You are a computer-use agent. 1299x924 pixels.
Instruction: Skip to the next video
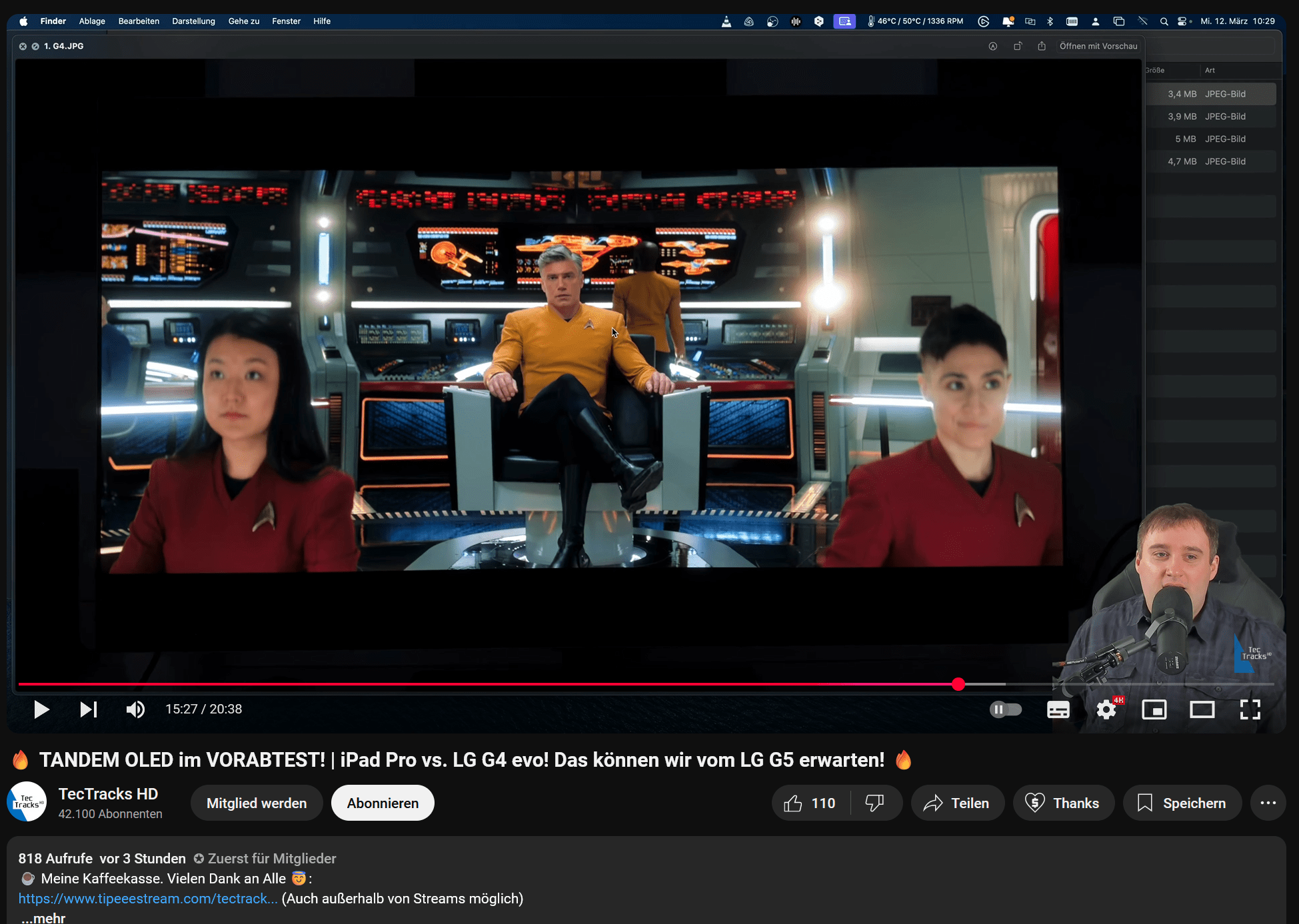[x=89, y=709]
